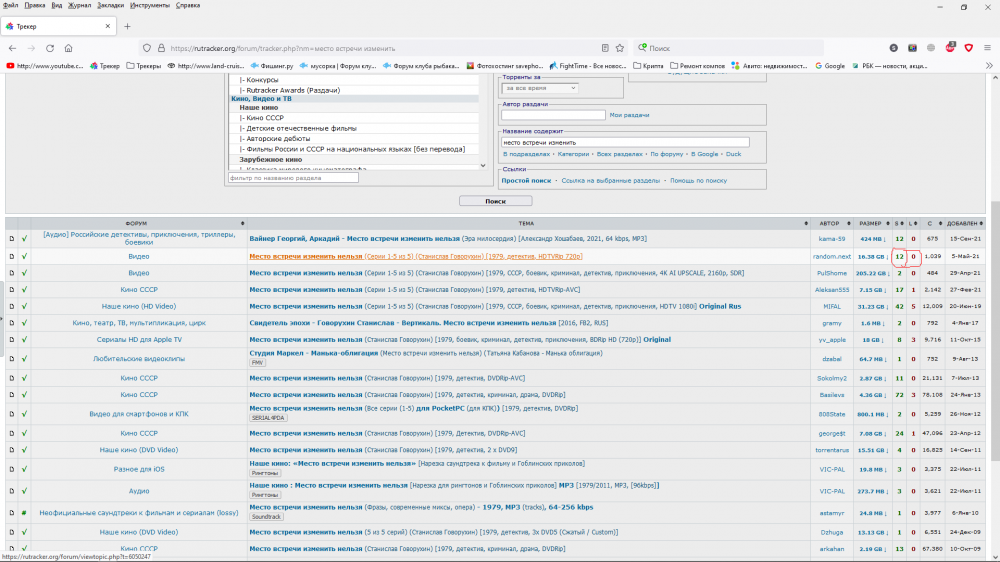Open the Трекеры bookmarks folder
Screen dimensions: 1000x562
(x=145, y=66)
